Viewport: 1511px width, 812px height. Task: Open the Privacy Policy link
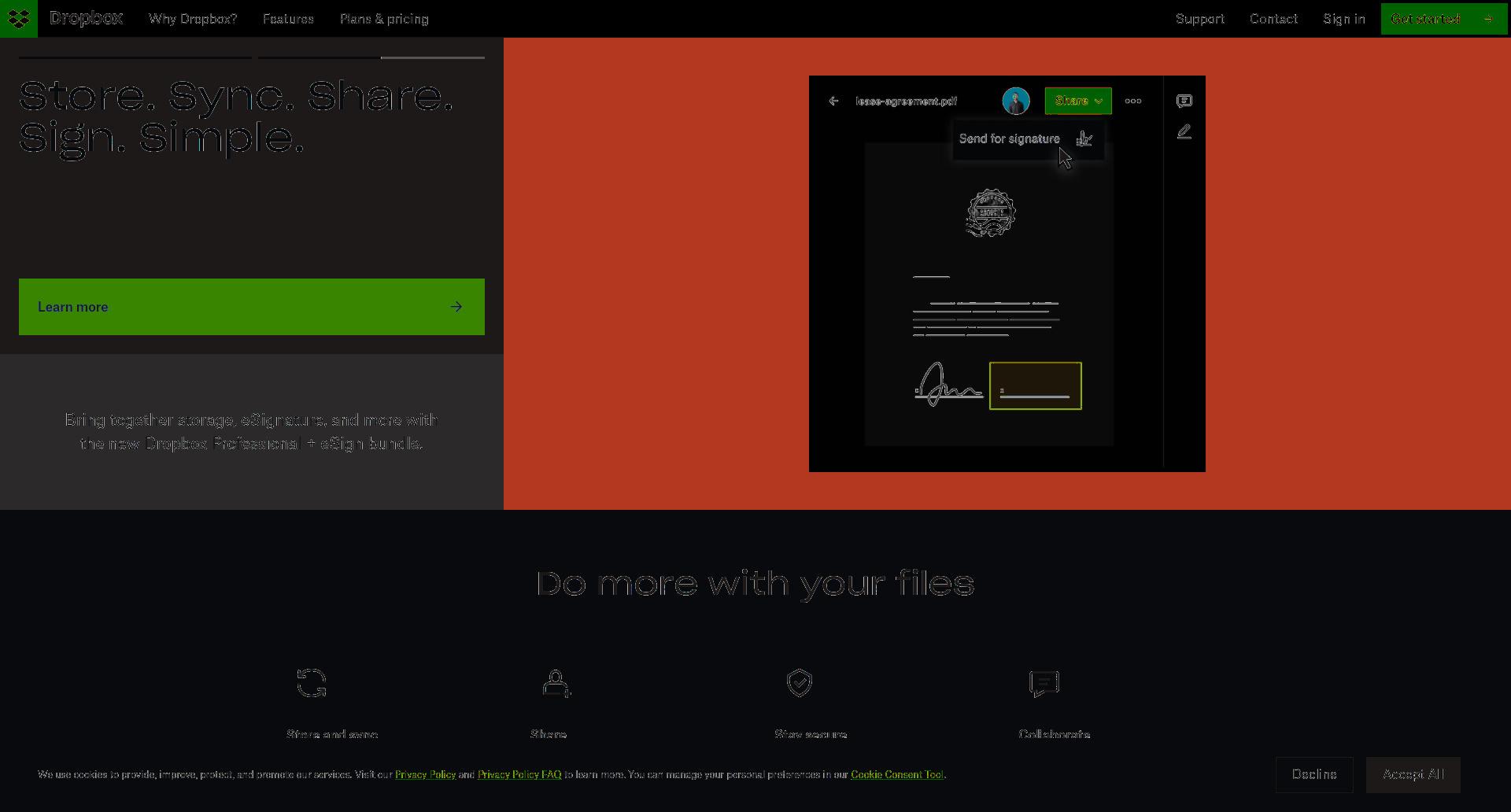tap(425, 775)
